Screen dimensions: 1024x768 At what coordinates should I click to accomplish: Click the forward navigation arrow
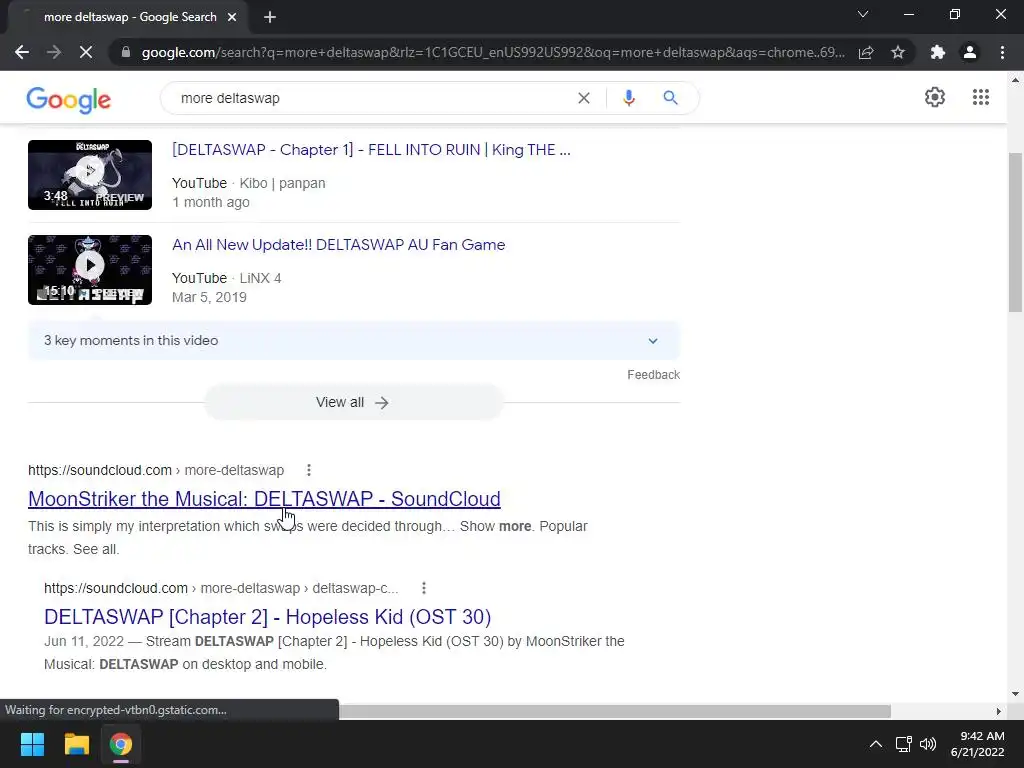pos(54,52)
